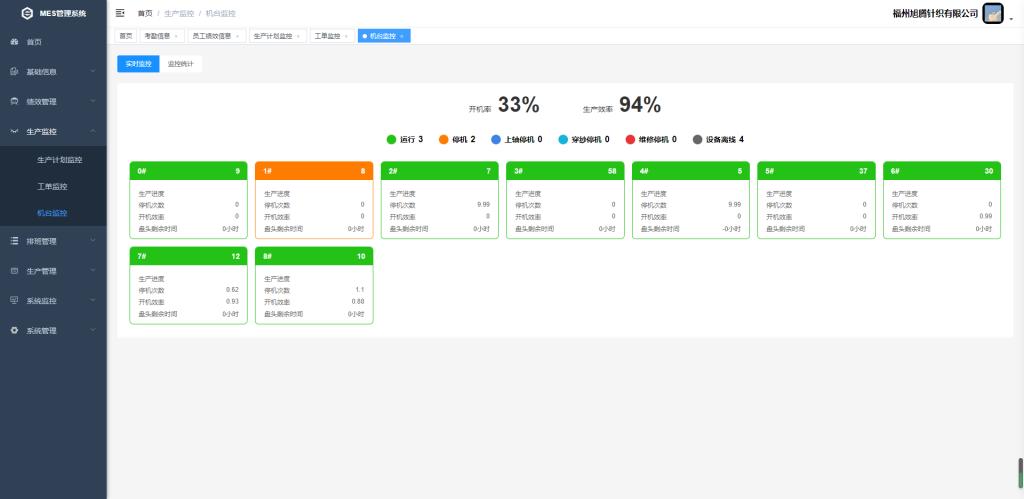1024x499 pixels.
Task: Click the sidebar collapse hamburger icon
Action: pos(120,13)
